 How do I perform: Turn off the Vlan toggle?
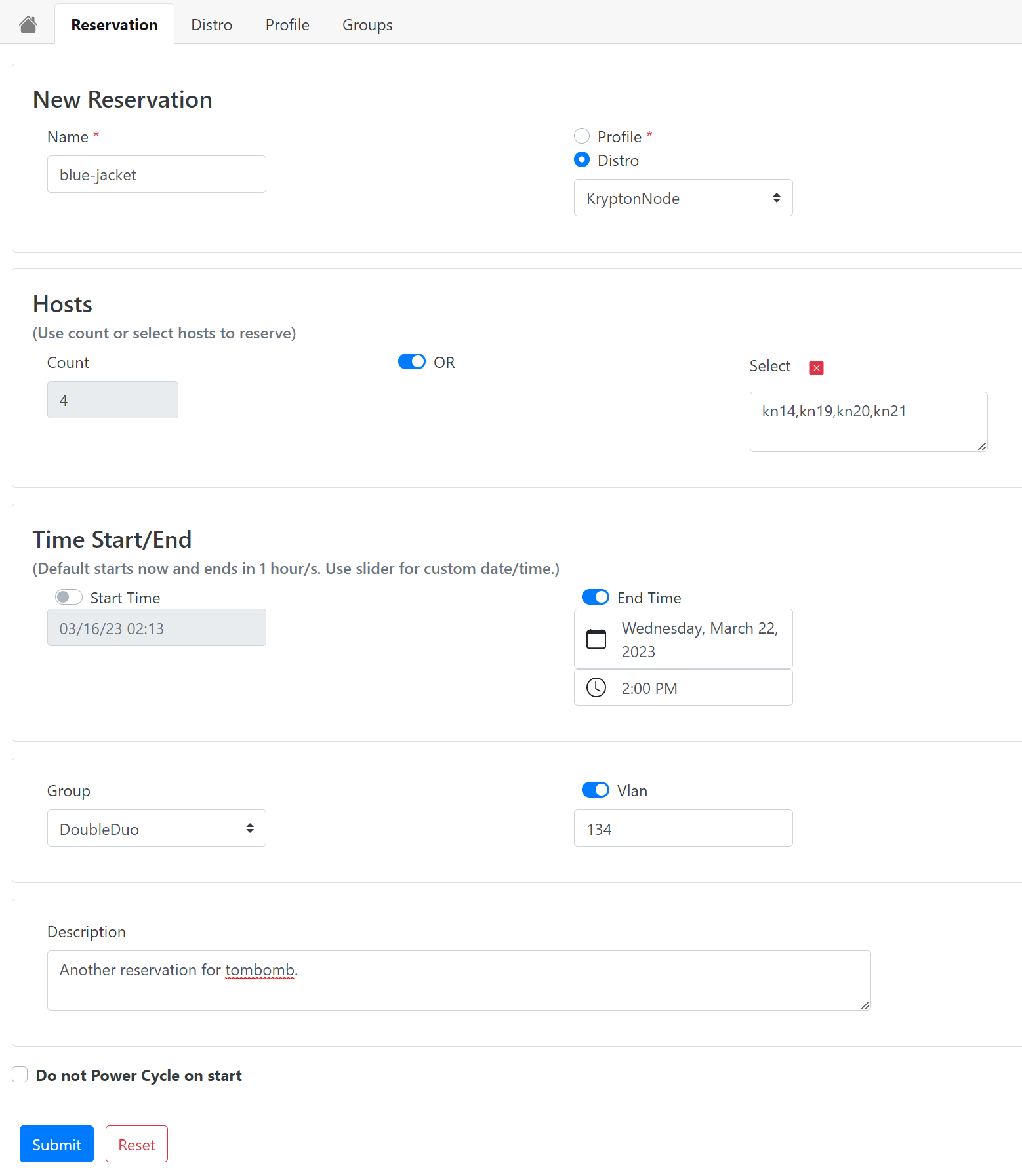pyautogui.click(x=595, y=790)
